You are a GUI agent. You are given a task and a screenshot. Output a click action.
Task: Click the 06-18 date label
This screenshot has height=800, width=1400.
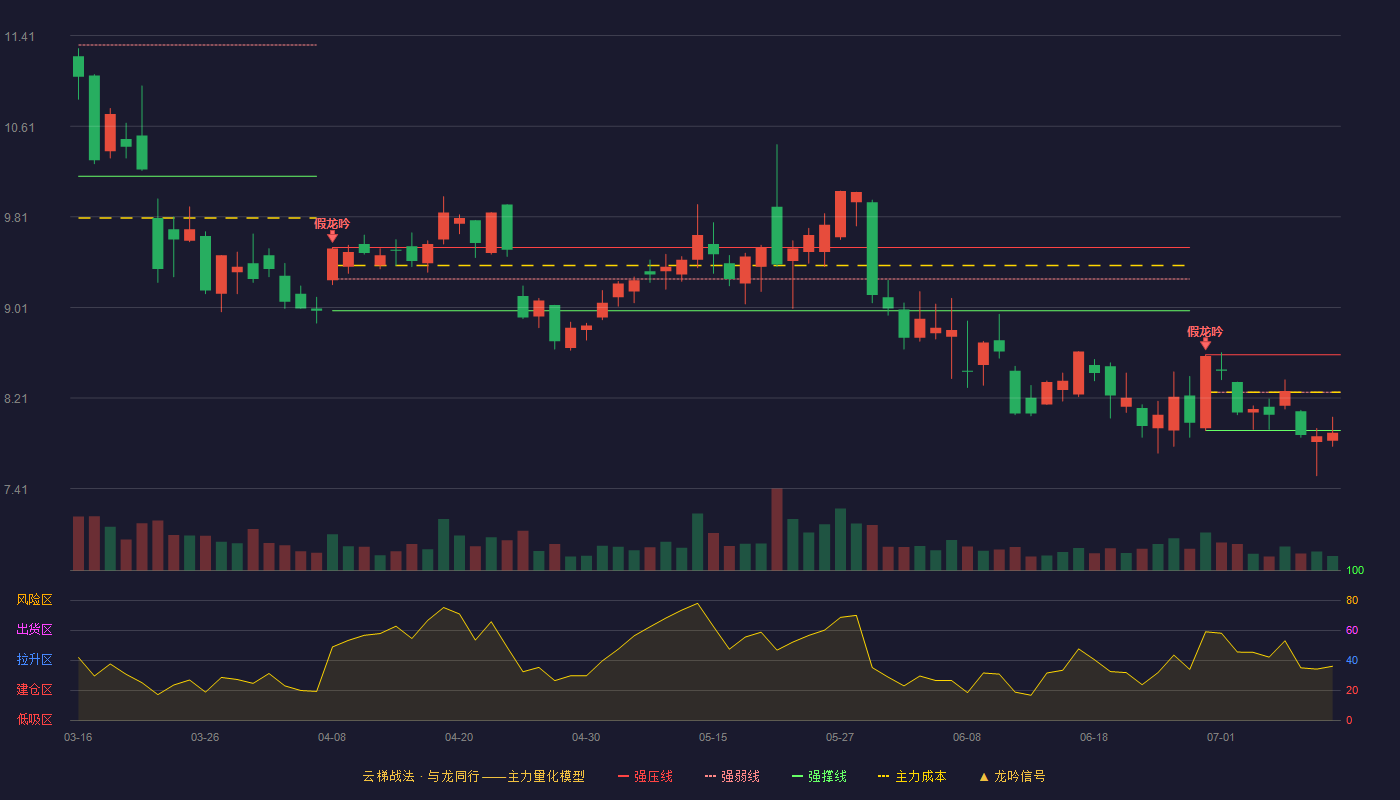pyautogui.click(x=1094, y=737)
